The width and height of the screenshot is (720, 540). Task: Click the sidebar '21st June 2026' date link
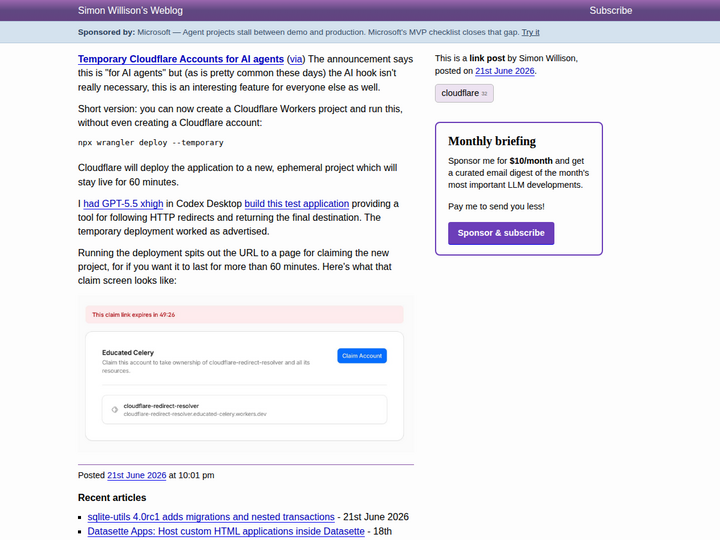pos(505,71)
